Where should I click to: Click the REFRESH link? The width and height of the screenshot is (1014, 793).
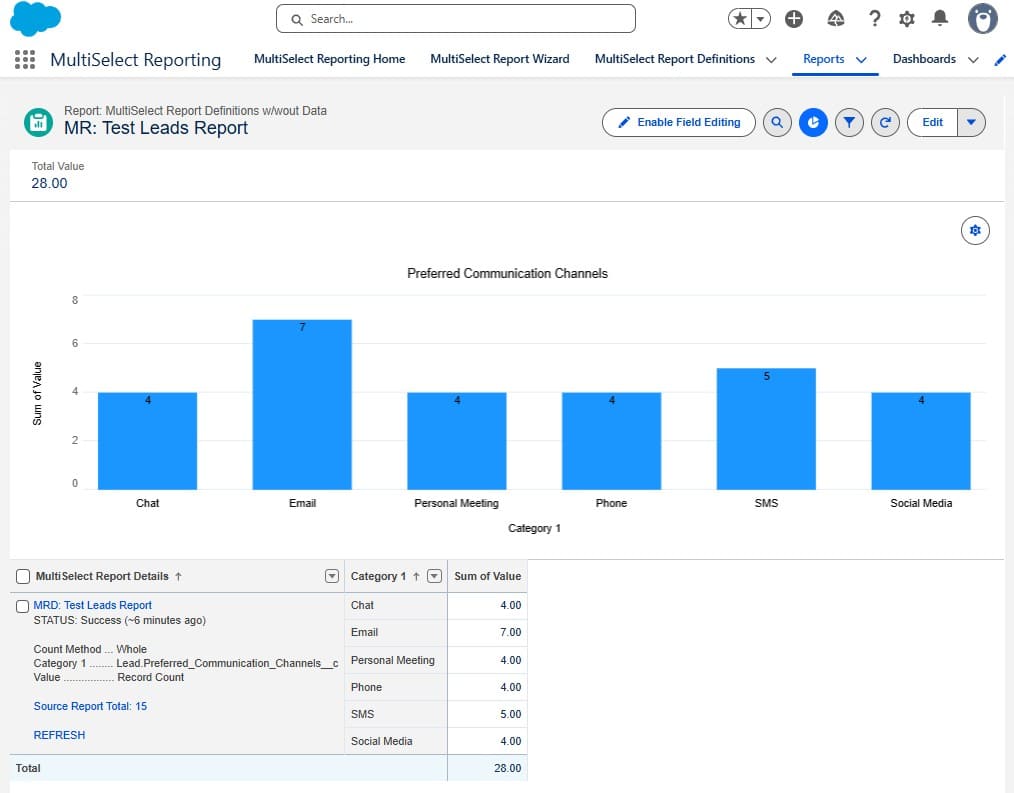click(59, 735)
